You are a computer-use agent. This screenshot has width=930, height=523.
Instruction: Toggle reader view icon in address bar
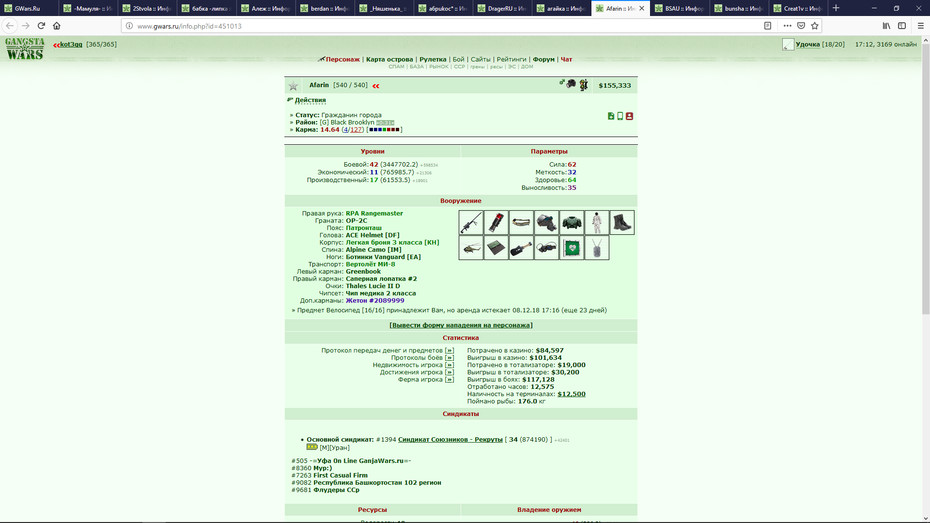click(x=767, y=25)
